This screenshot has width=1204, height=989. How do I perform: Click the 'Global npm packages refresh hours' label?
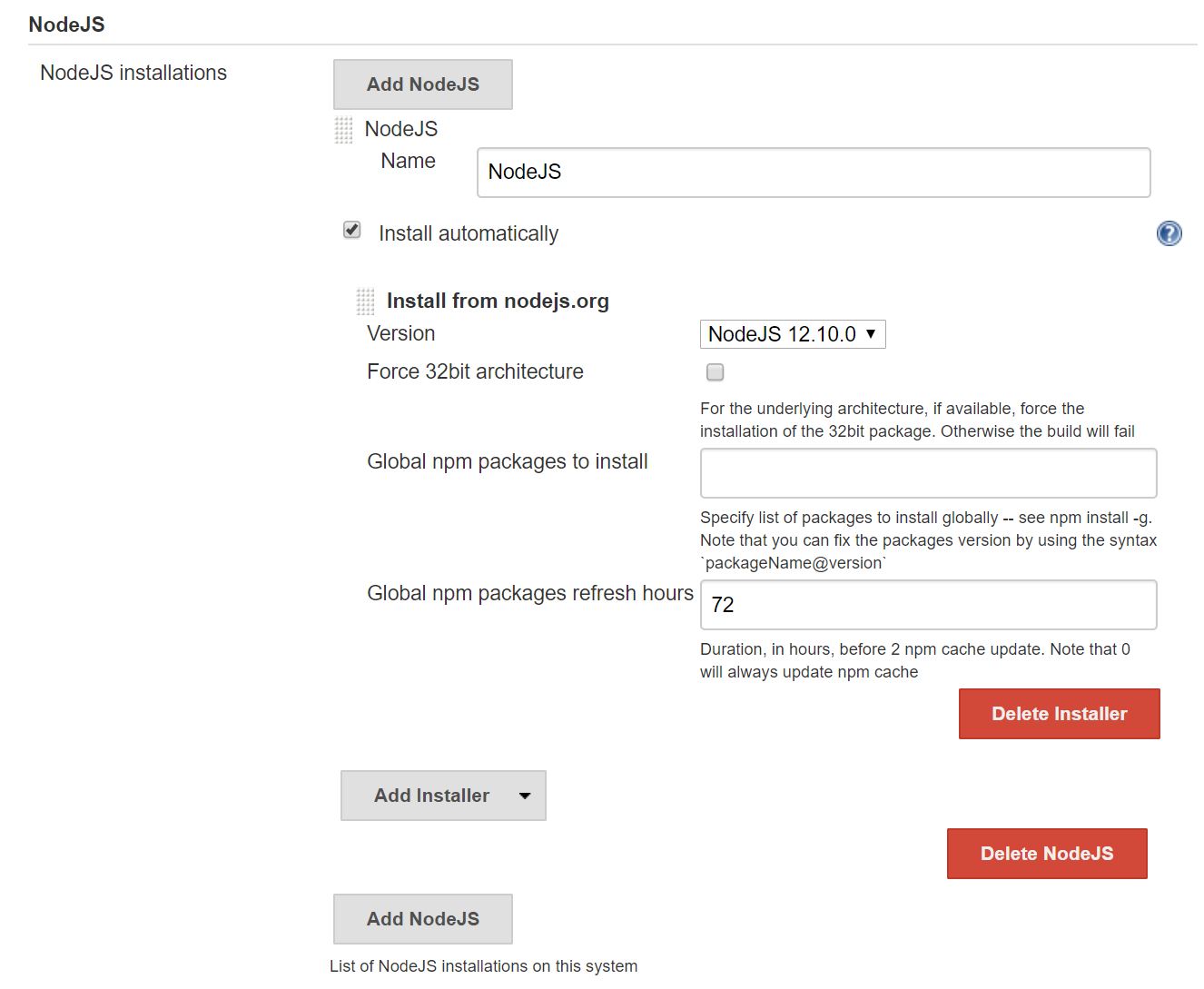click(530, 593)
